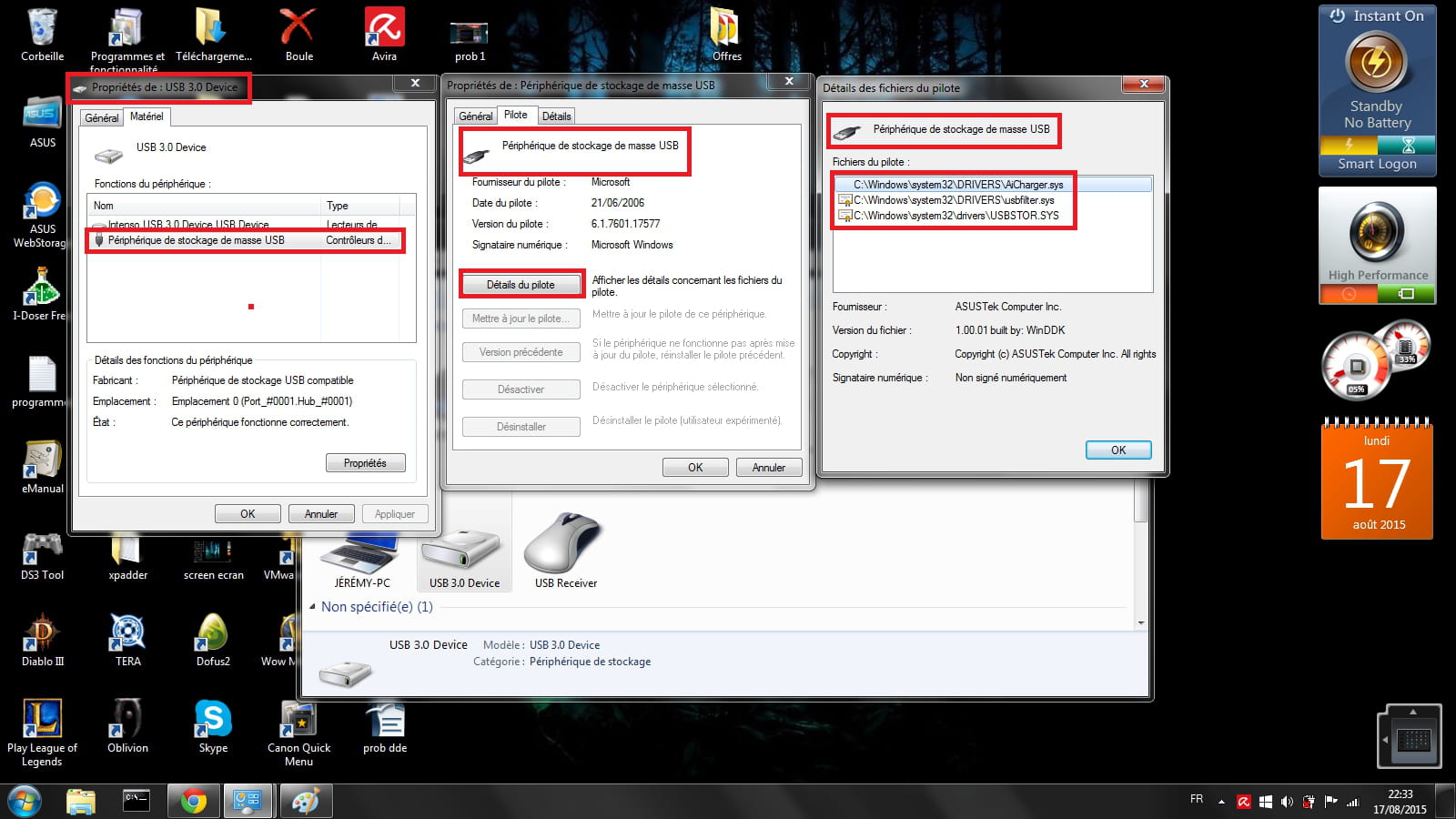Select the USB Receiver mouse device
Image resolution: width=1456 pixels, height=819 pixels.
[566, 551]
